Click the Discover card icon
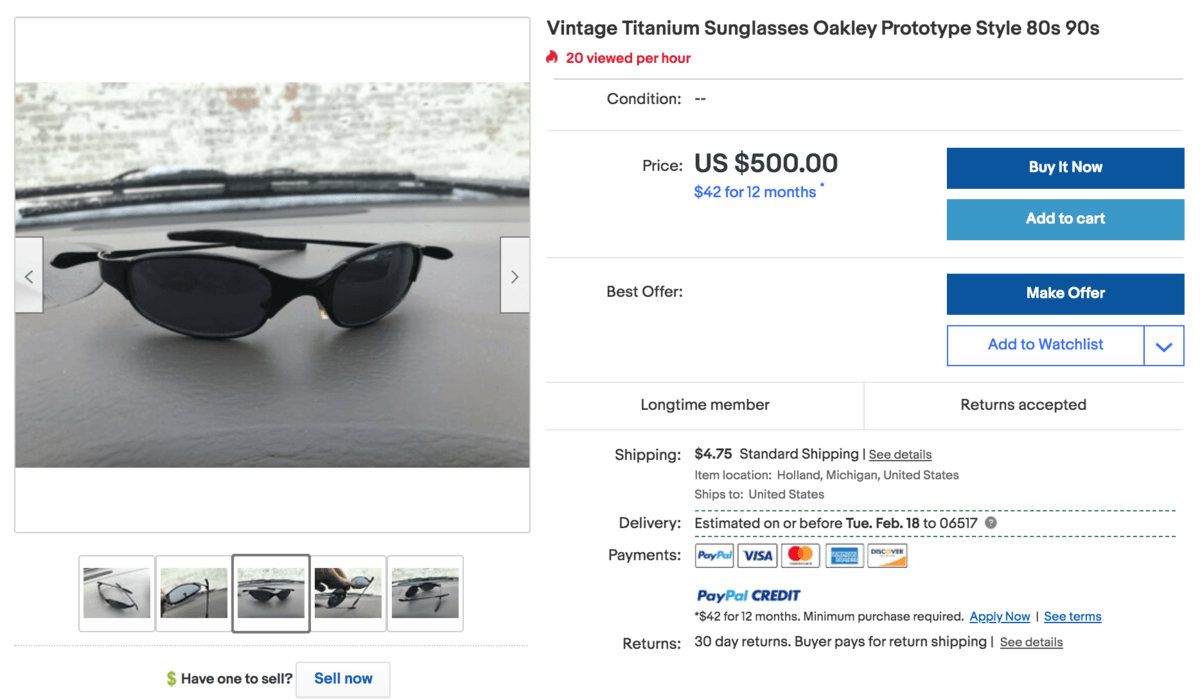Viewport: 1200px width, 699px height. [x=887, y=555]
